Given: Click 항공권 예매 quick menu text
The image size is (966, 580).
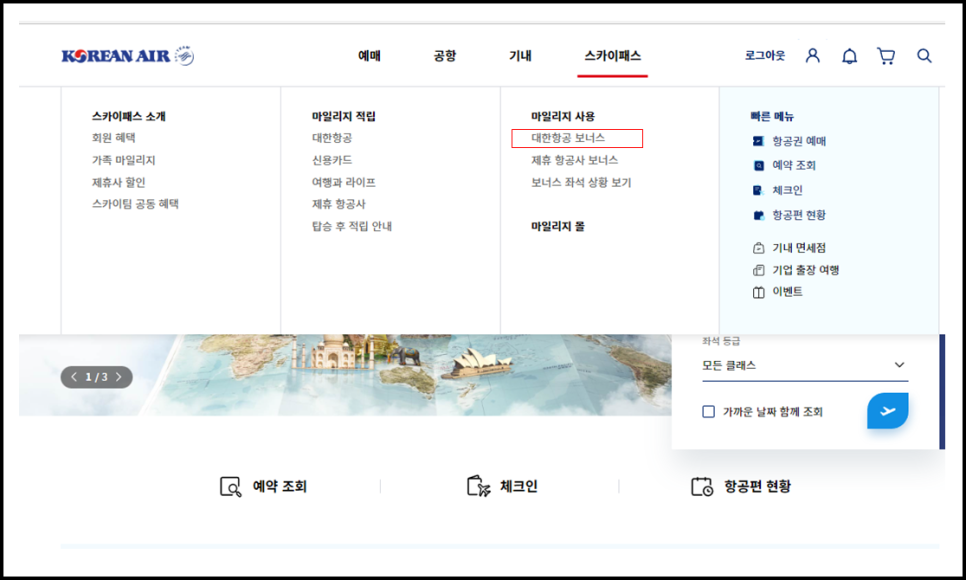Looking at the screenshot, I should [799, 141].
